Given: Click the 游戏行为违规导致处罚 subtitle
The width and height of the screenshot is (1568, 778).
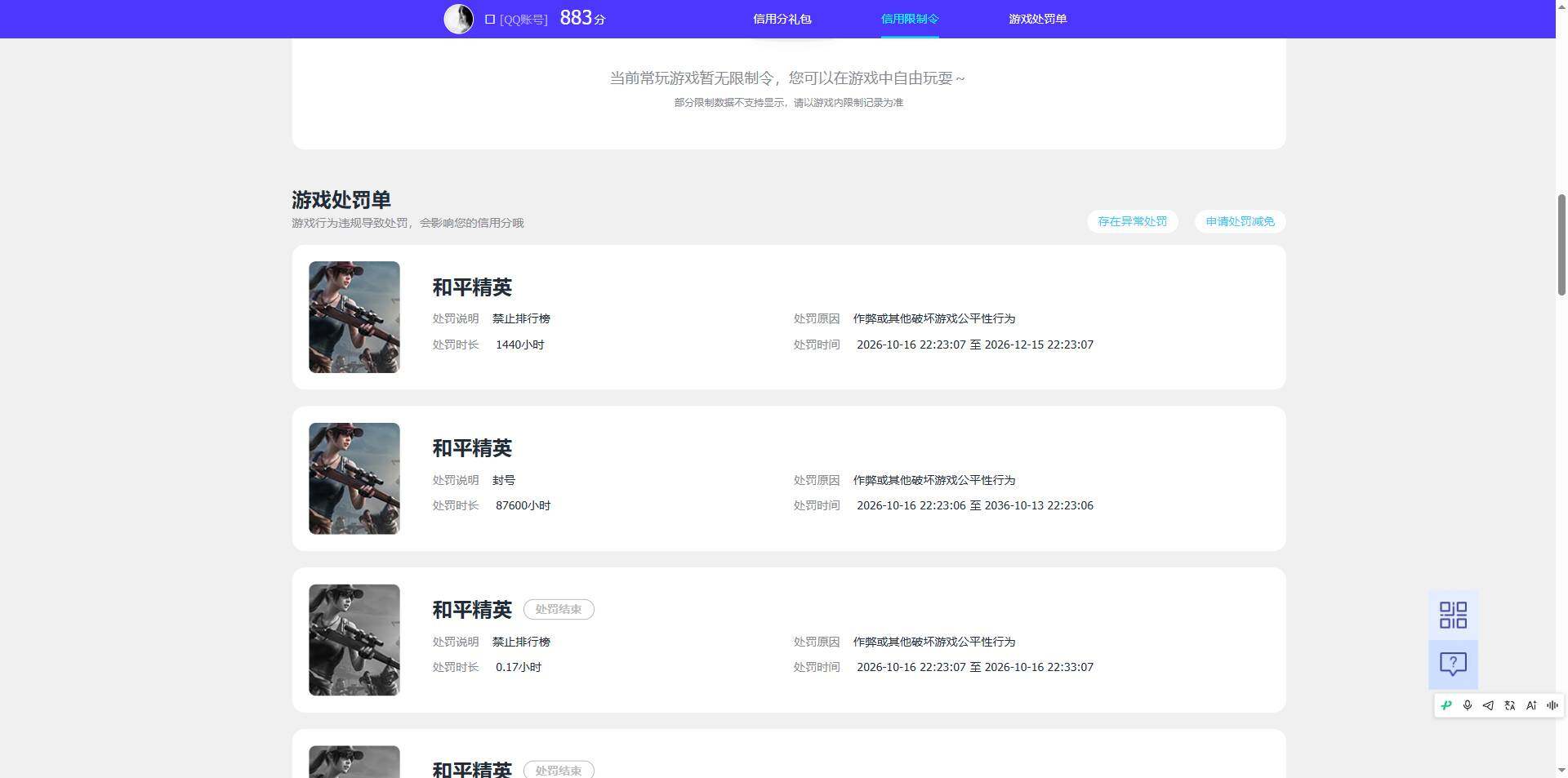Looking at the screenshot, I should click(x=408, y=223).
